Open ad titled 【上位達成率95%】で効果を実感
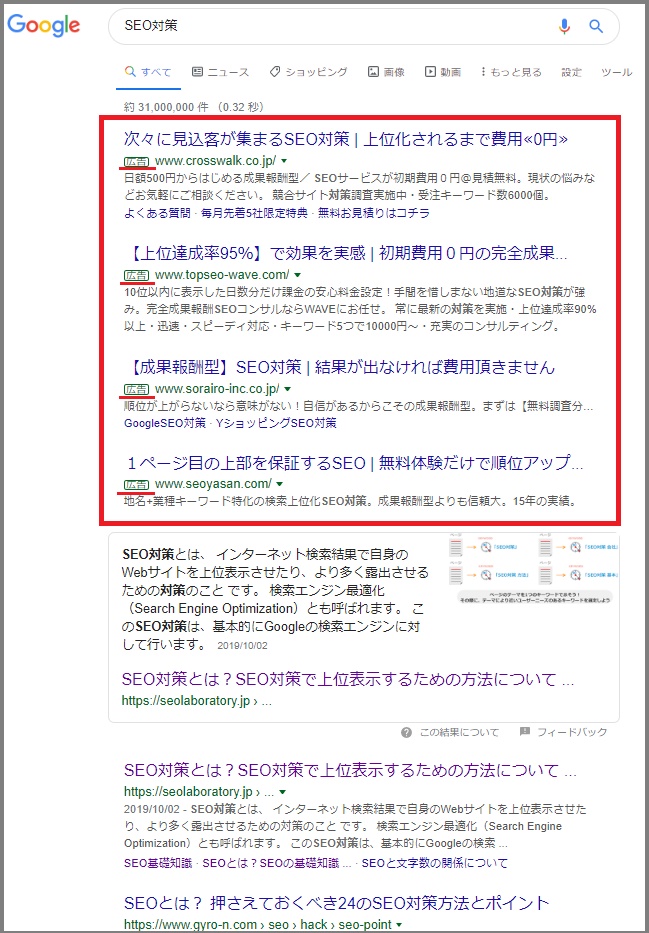 347,253
